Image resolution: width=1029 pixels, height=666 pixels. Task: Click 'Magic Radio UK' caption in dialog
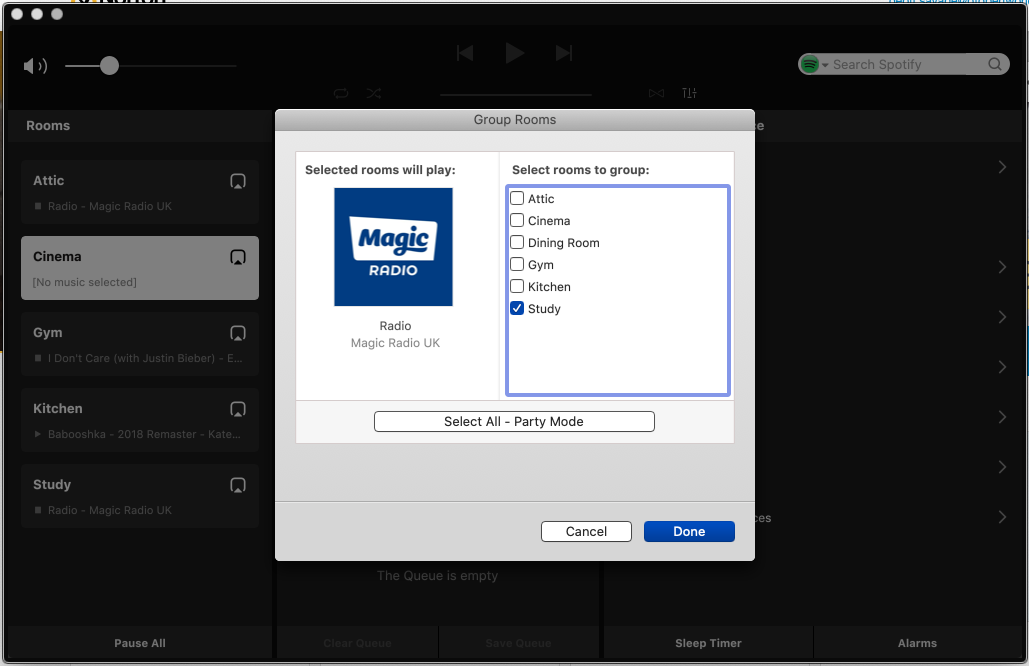pyautogui.click(x=395, y=343)
